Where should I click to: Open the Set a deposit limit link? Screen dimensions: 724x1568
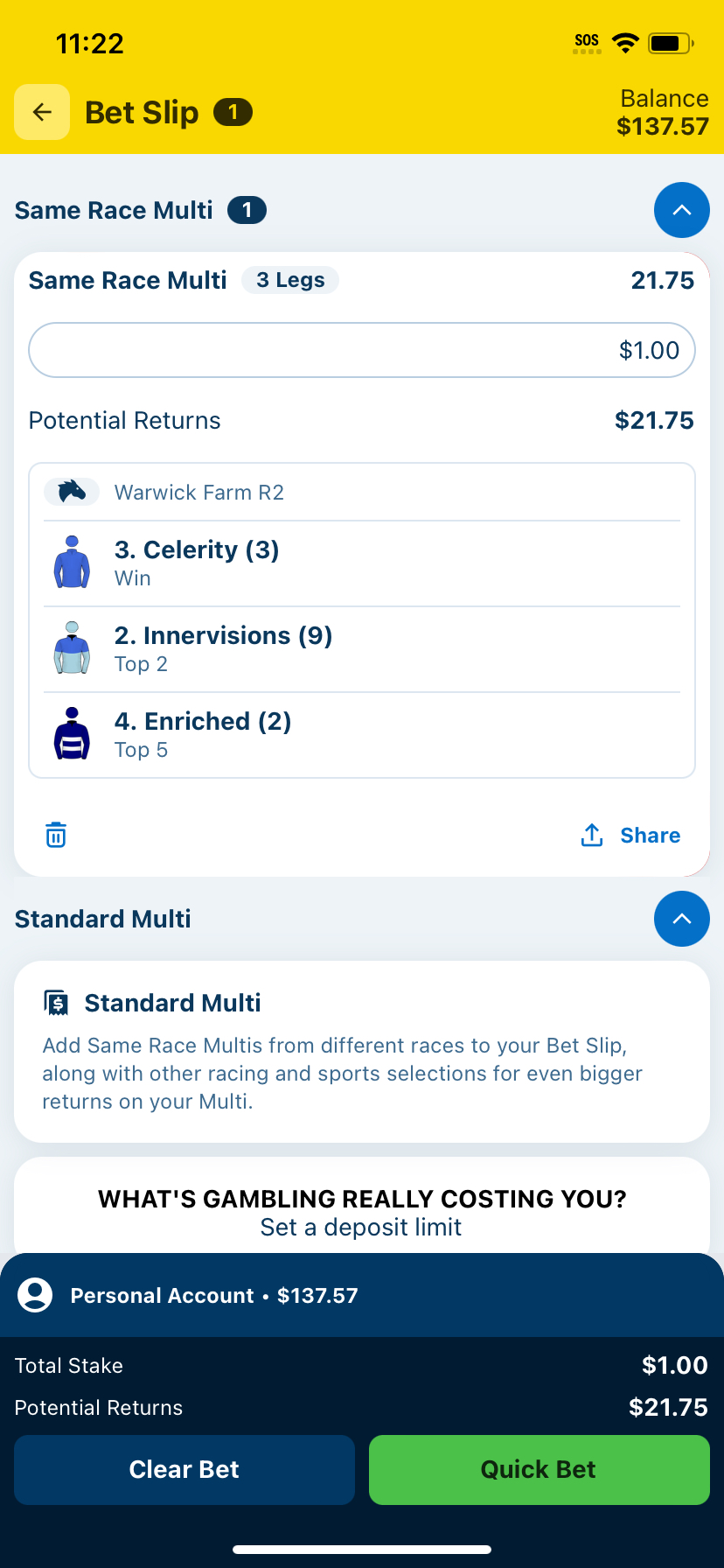(x=361, y=1228)
